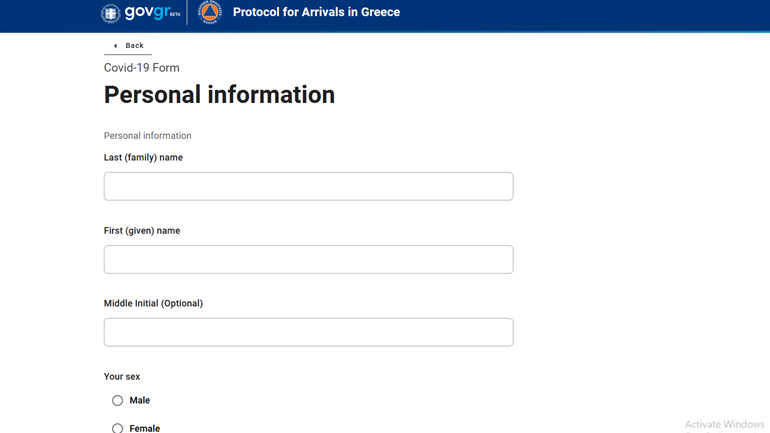The image size is (770, 433).
Task: Click the gov.gr logo text
Action: click(146, 13)
